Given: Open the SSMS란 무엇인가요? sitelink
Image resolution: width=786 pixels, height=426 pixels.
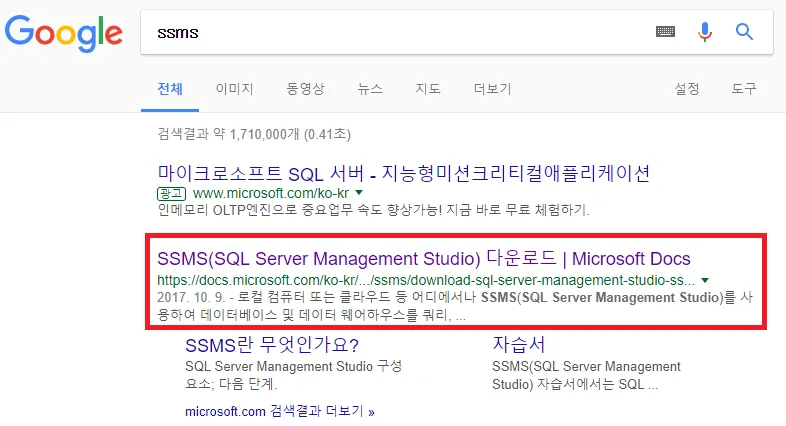Looking at the screenshot, I should (x=272, y=345).
